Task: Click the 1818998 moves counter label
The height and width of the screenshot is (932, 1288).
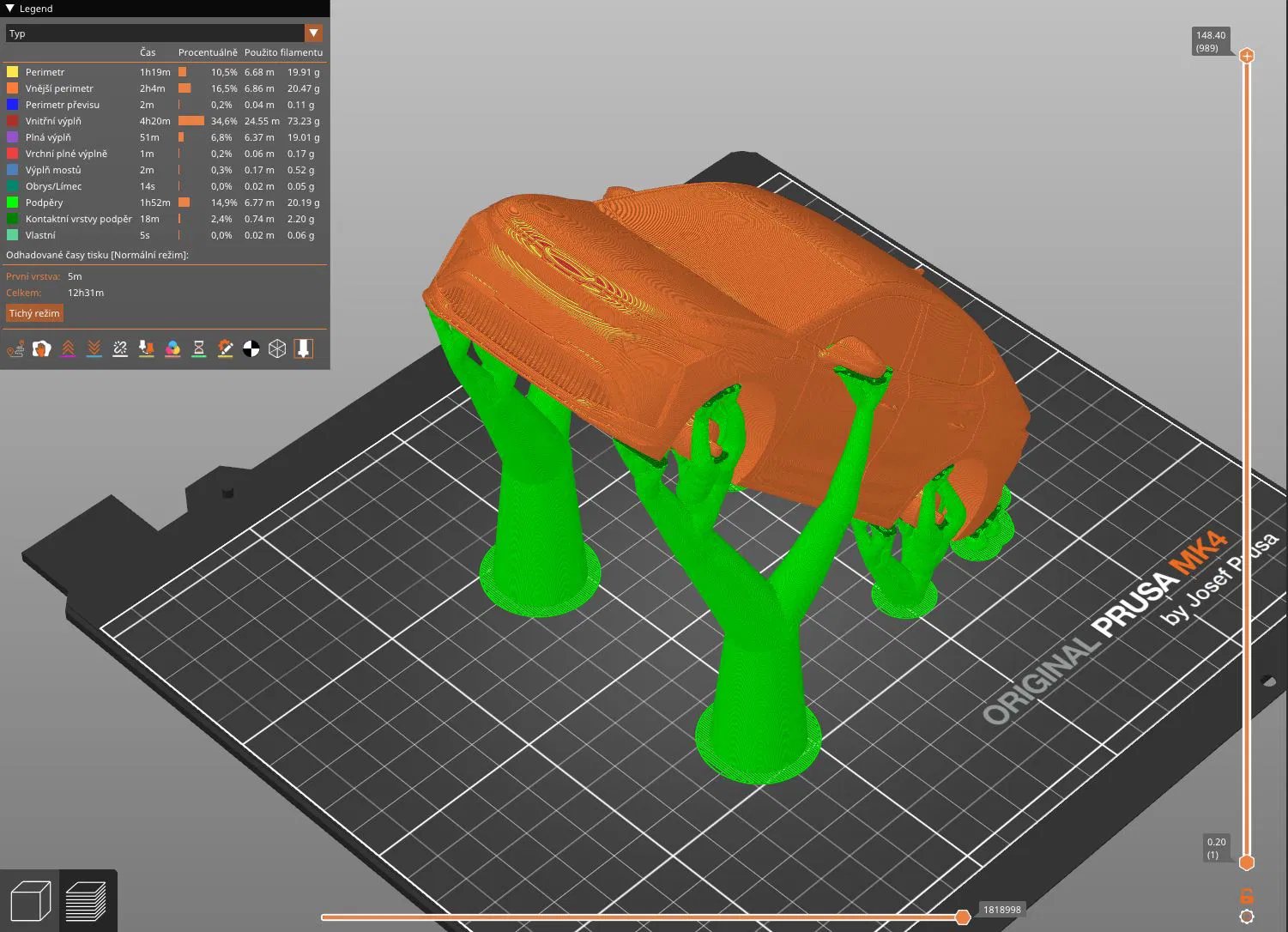Action: click(1001, 910)
